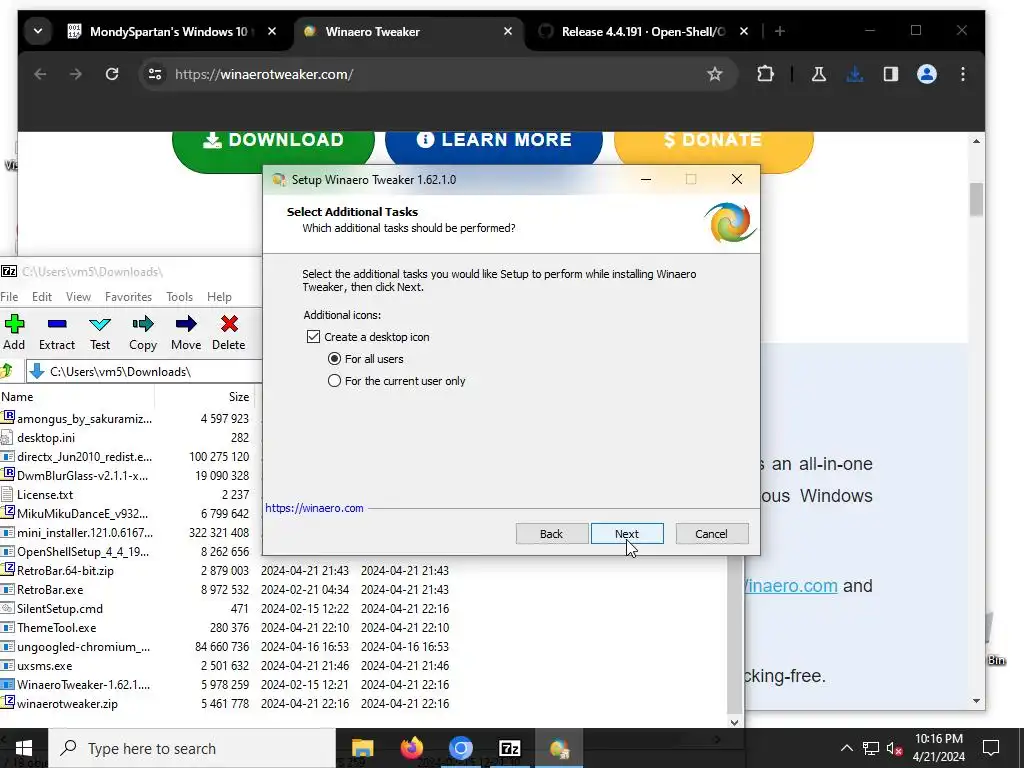Image resolution: width=1024 pixels, height=768 pixels.
Task: Select winaerotweaker.zip in the file list
Action: [67, 704]
